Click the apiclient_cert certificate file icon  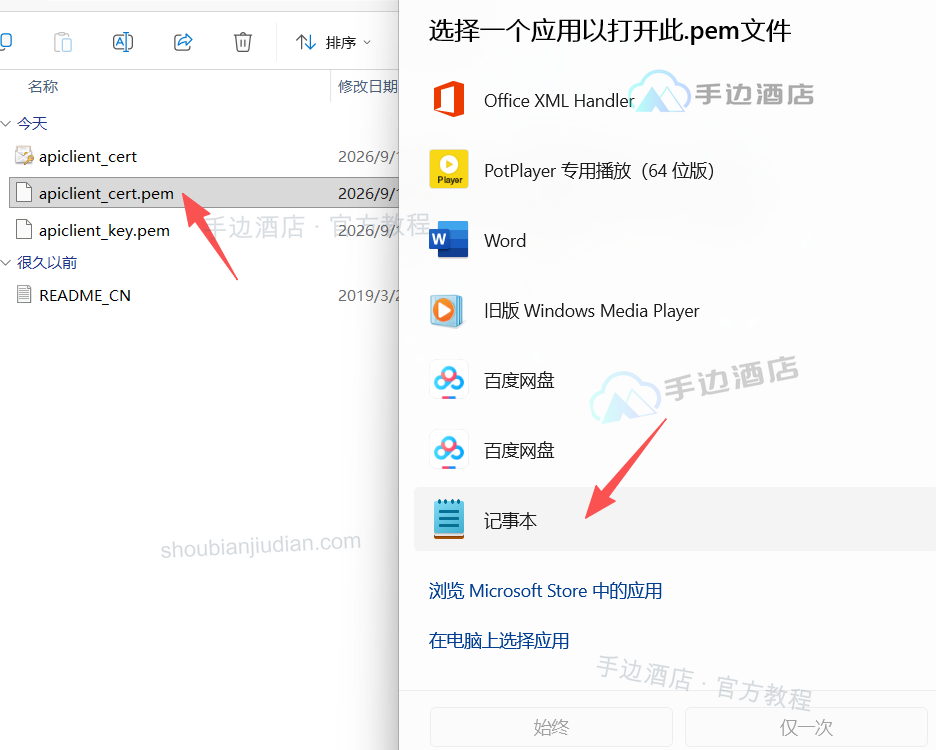[24, 156]
